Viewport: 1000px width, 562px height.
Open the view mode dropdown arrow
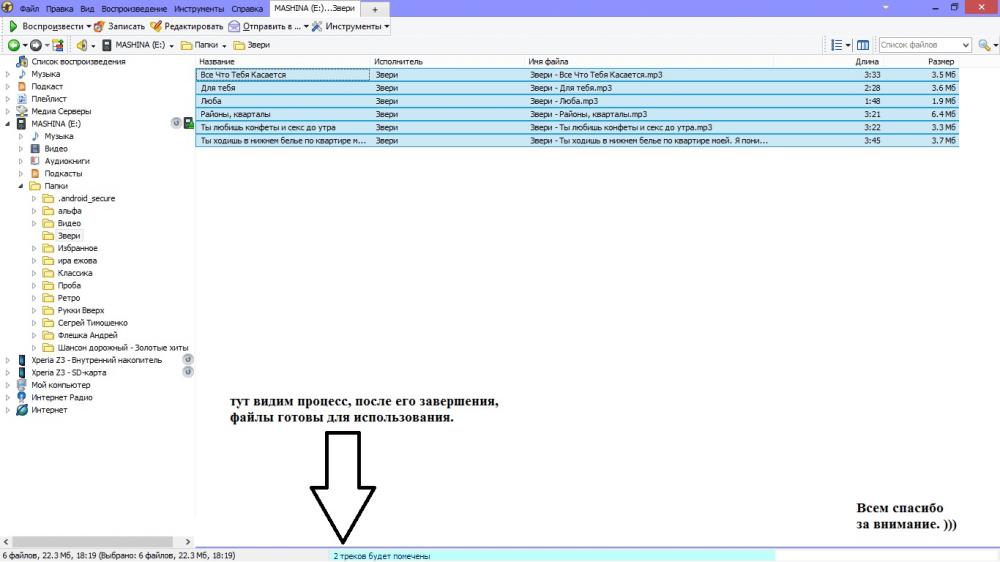[x=848, y=46]
